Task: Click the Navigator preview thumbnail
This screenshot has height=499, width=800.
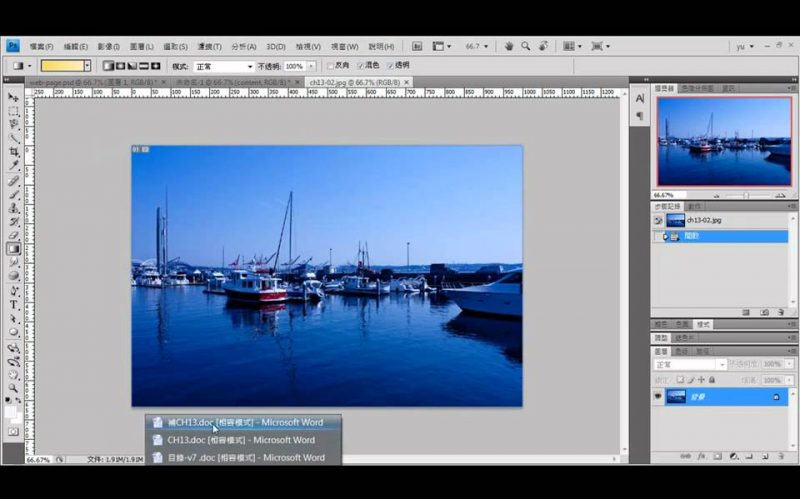Action: click(723, 140)
